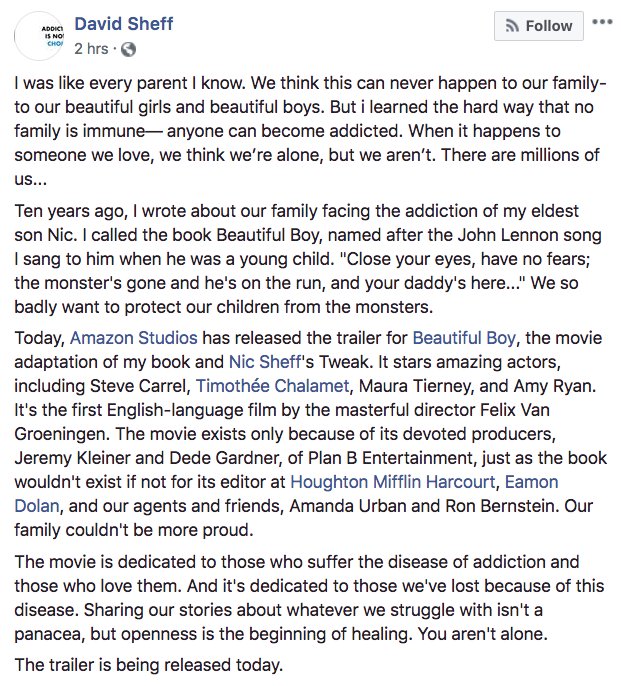This screenshot has height=686, width=621.
Task: Follow David Sheff with the Follow button
Action: click(537, 26)
